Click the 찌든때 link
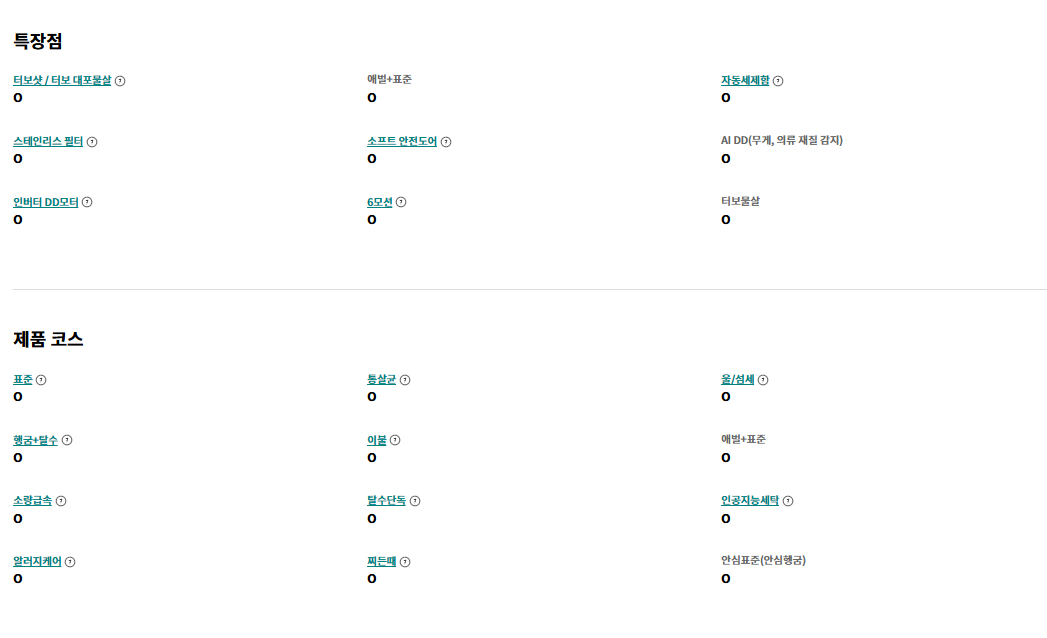This screenshot has height=638, width=1047. [x=382, y=561]
